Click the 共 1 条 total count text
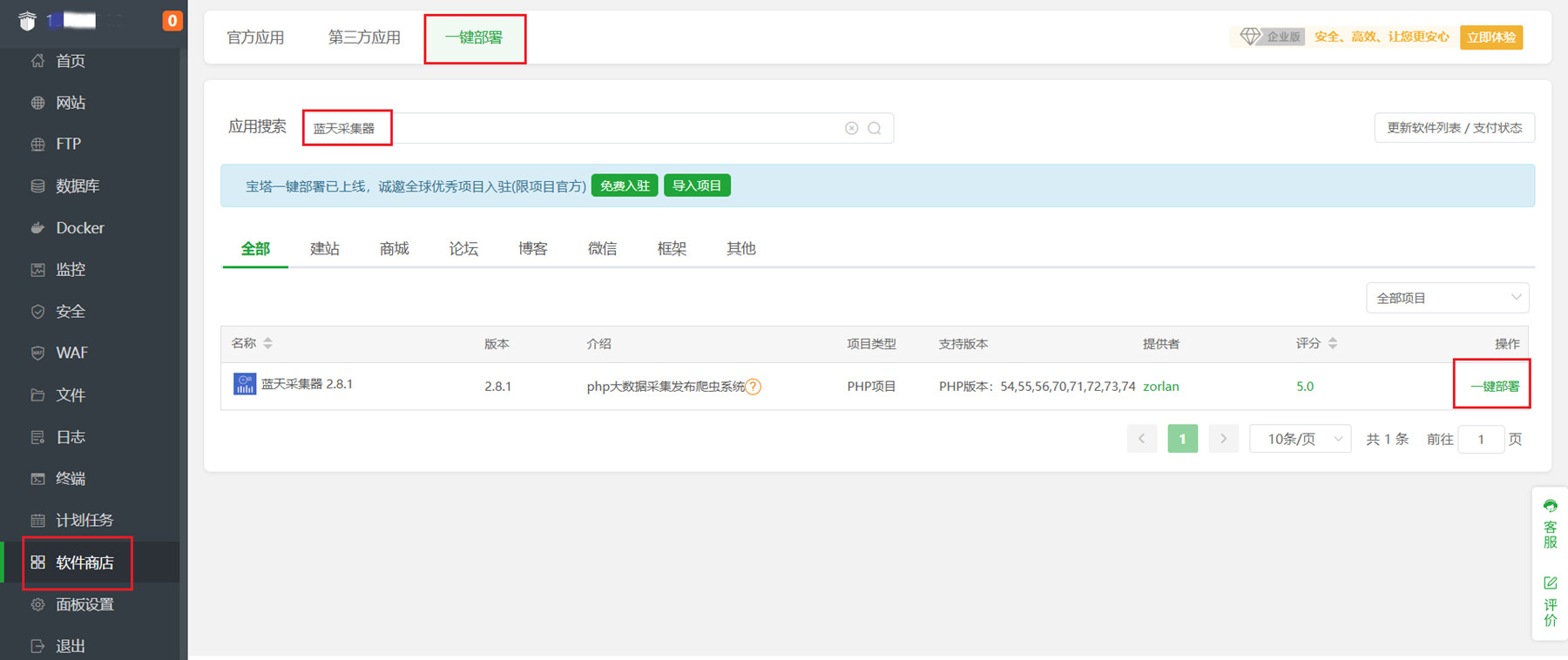The image size is (1568, 660). [1387, 439]
